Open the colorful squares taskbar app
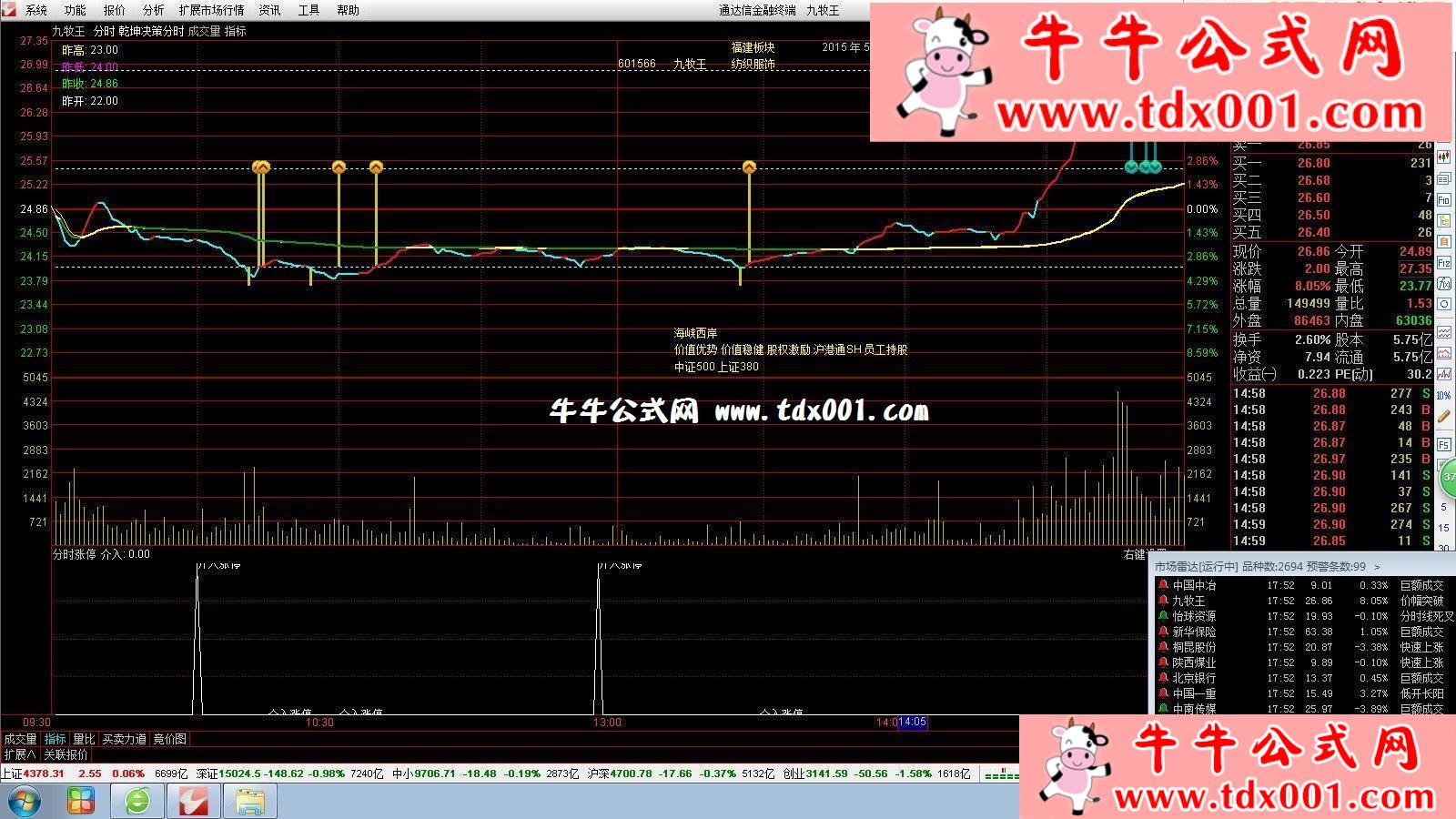 pos(81,802)
